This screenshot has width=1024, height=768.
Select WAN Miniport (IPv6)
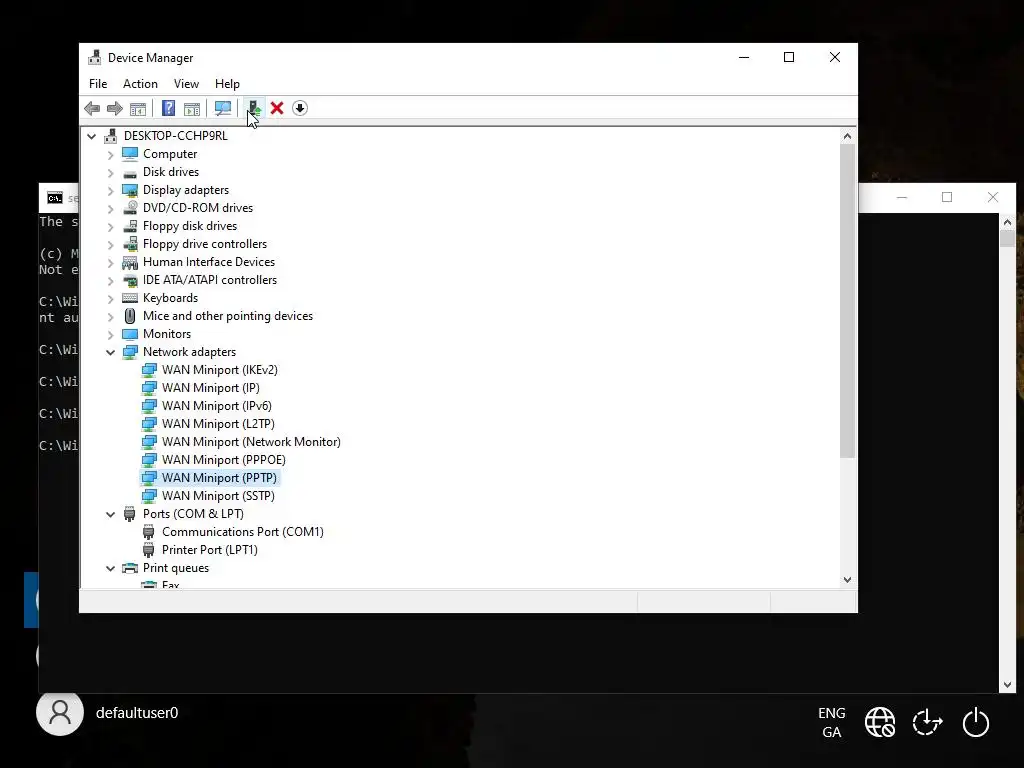(x=217, y=406)
